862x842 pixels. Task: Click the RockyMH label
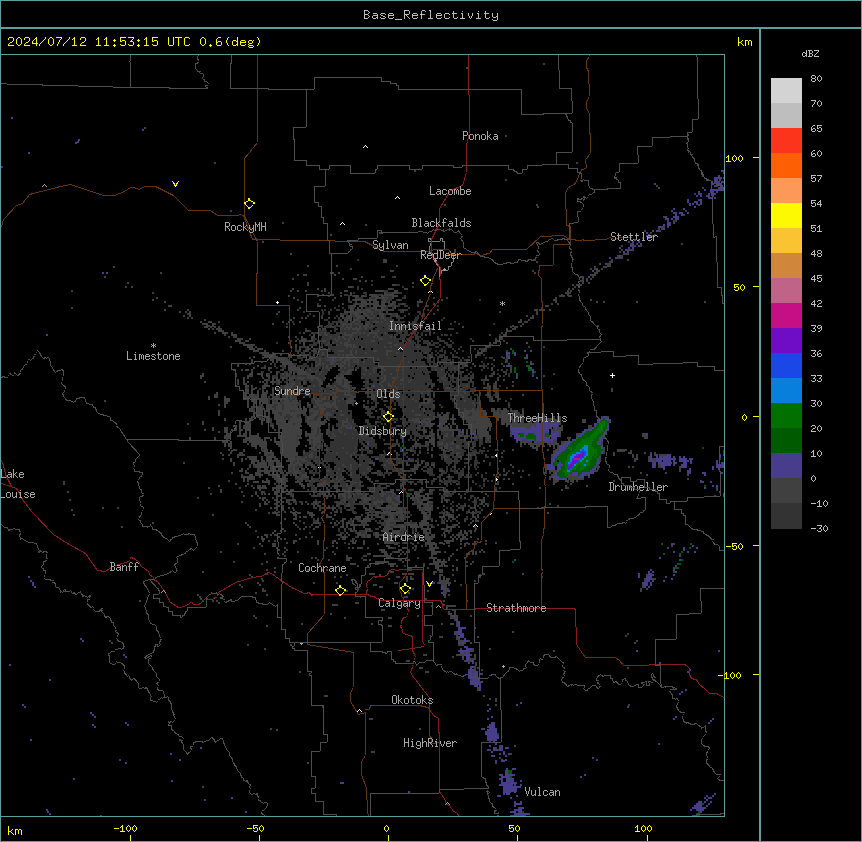(245, 226)
